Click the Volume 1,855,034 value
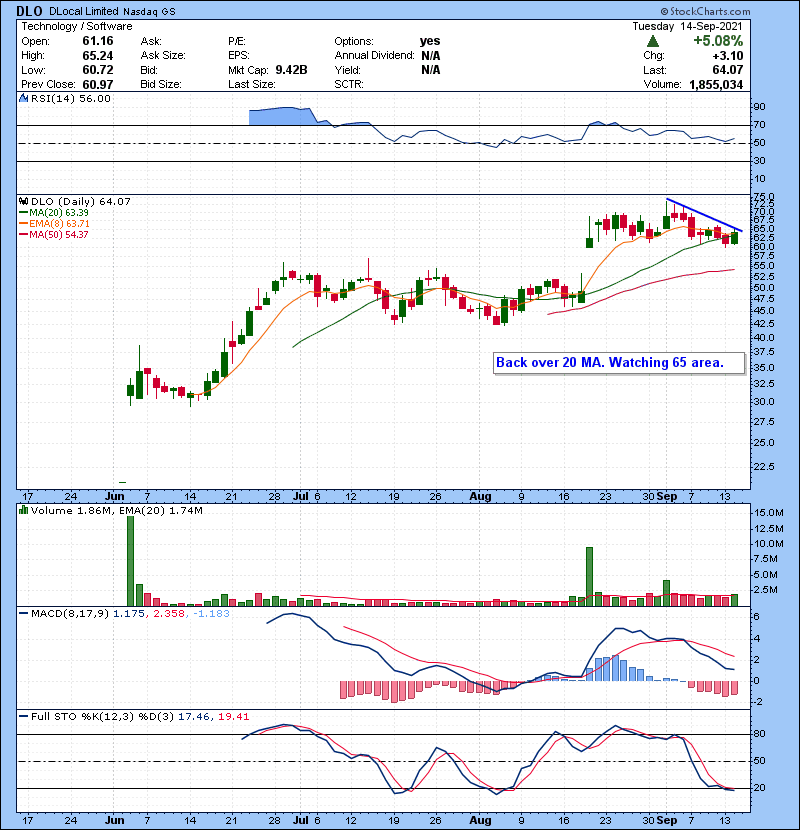This screenshot has width=800, height=830. click(716, 84)
